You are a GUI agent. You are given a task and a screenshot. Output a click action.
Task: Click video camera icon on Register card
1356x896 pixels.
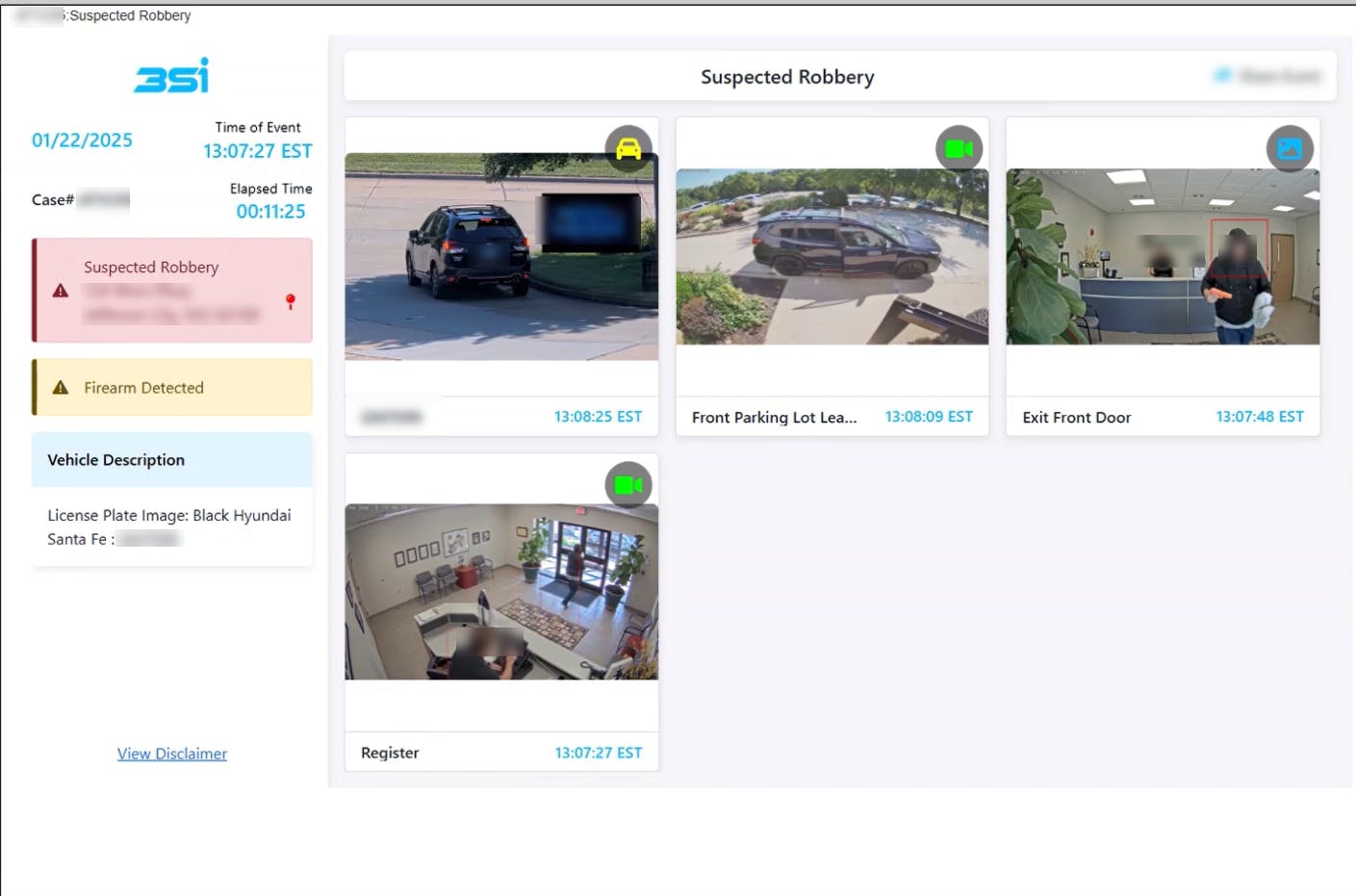point(627,485)
